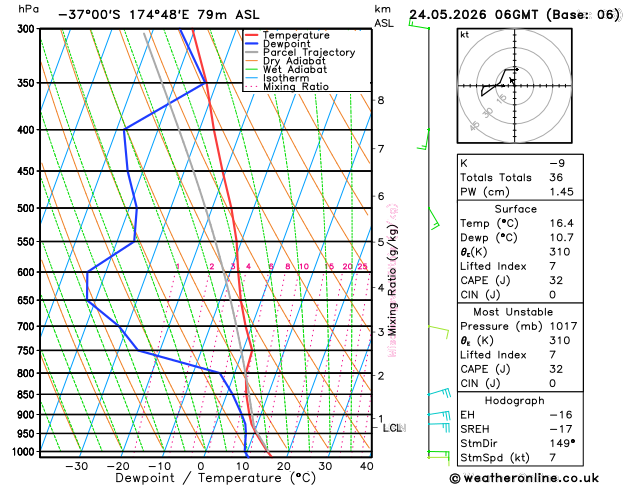Click the -30 temperature axis tick
629x486 pixels.
click(x=76, y=466)
